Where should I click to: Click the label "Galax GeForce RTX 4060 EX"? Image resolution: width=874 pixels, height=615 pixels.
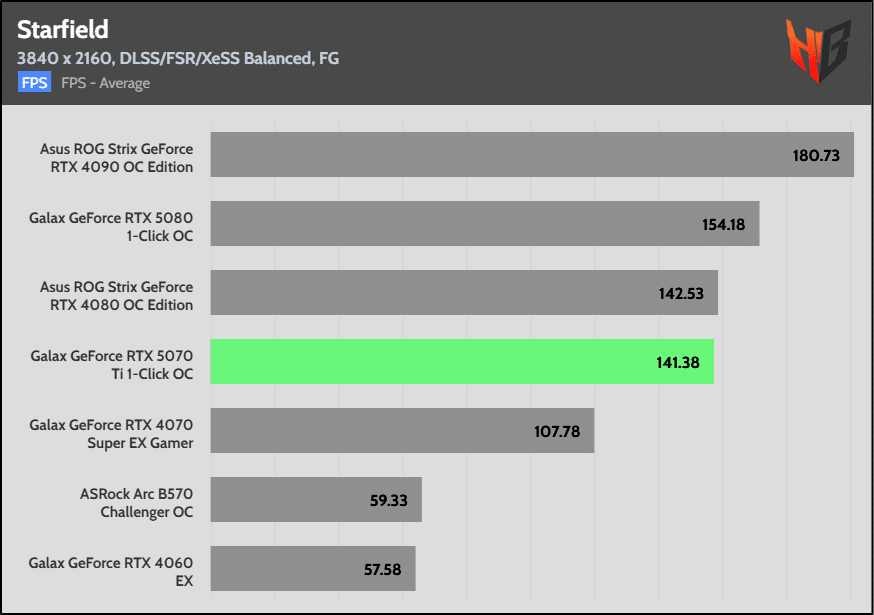coord(111,572)
